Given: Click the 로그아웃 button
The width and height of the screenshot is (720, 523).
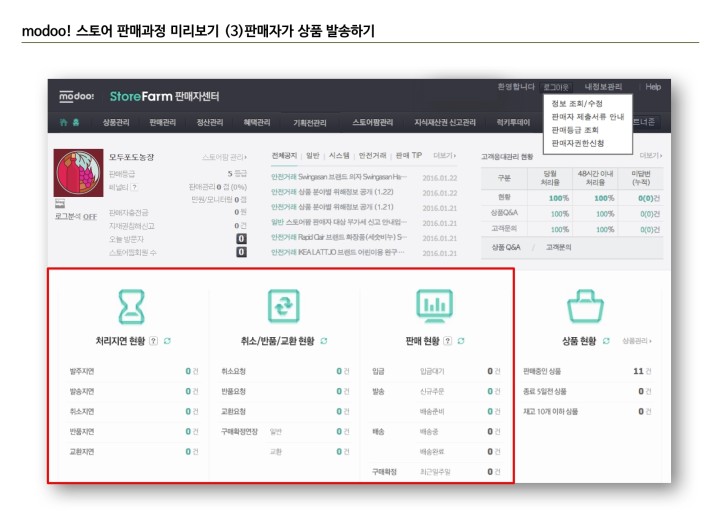Looking at the screenshot, I should point(556,87).
